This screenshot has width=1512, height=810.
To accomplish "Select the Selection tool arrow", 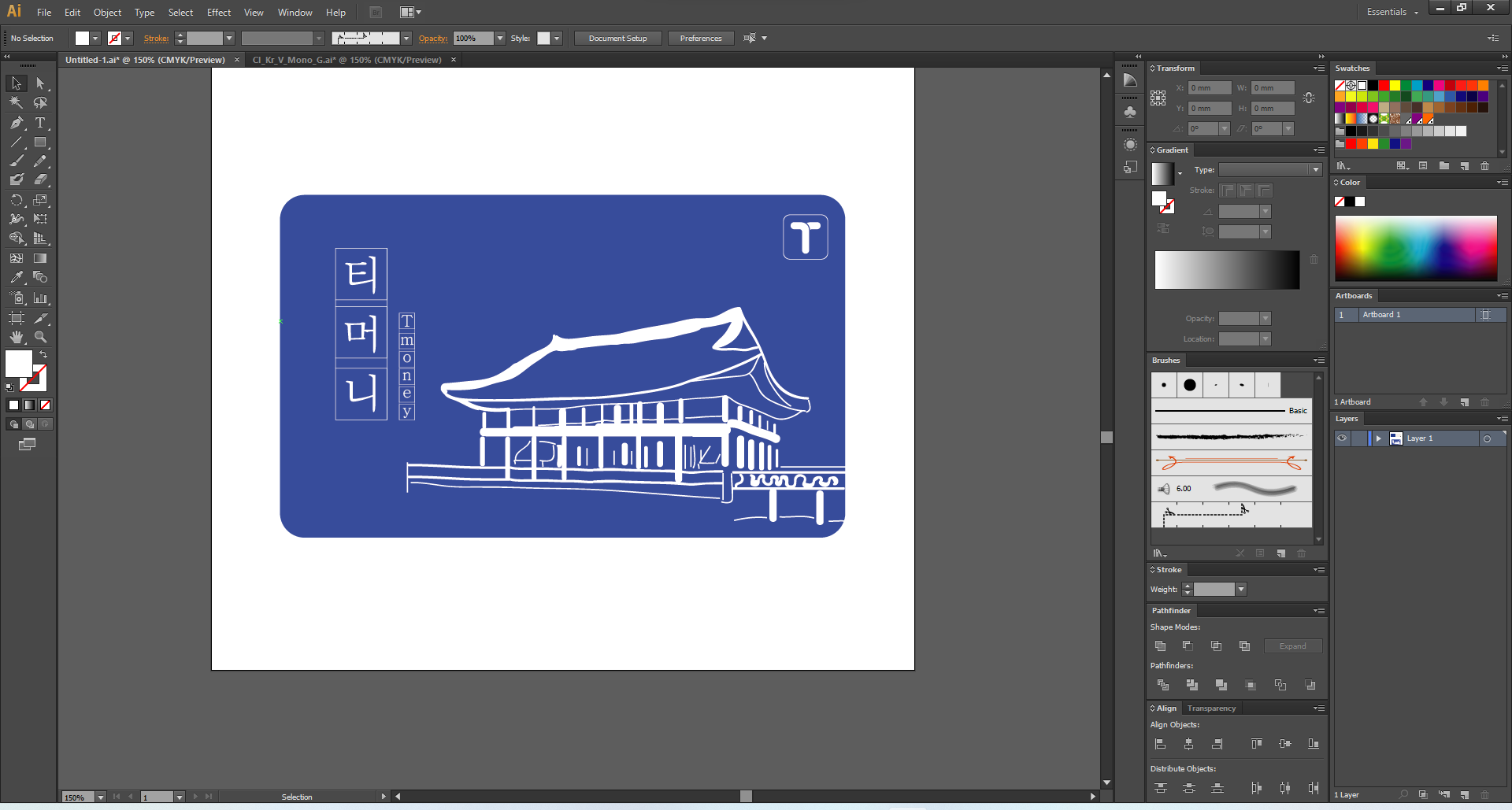I will pos(17,83).
